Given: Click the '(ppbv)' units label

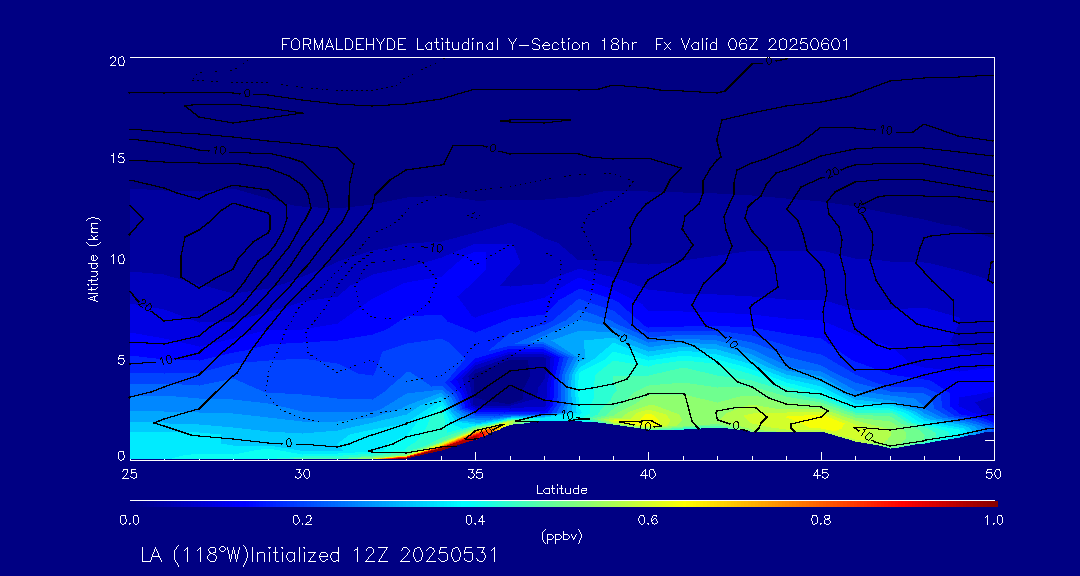Looking at the screenshot, I should click(x=561, y=537).
